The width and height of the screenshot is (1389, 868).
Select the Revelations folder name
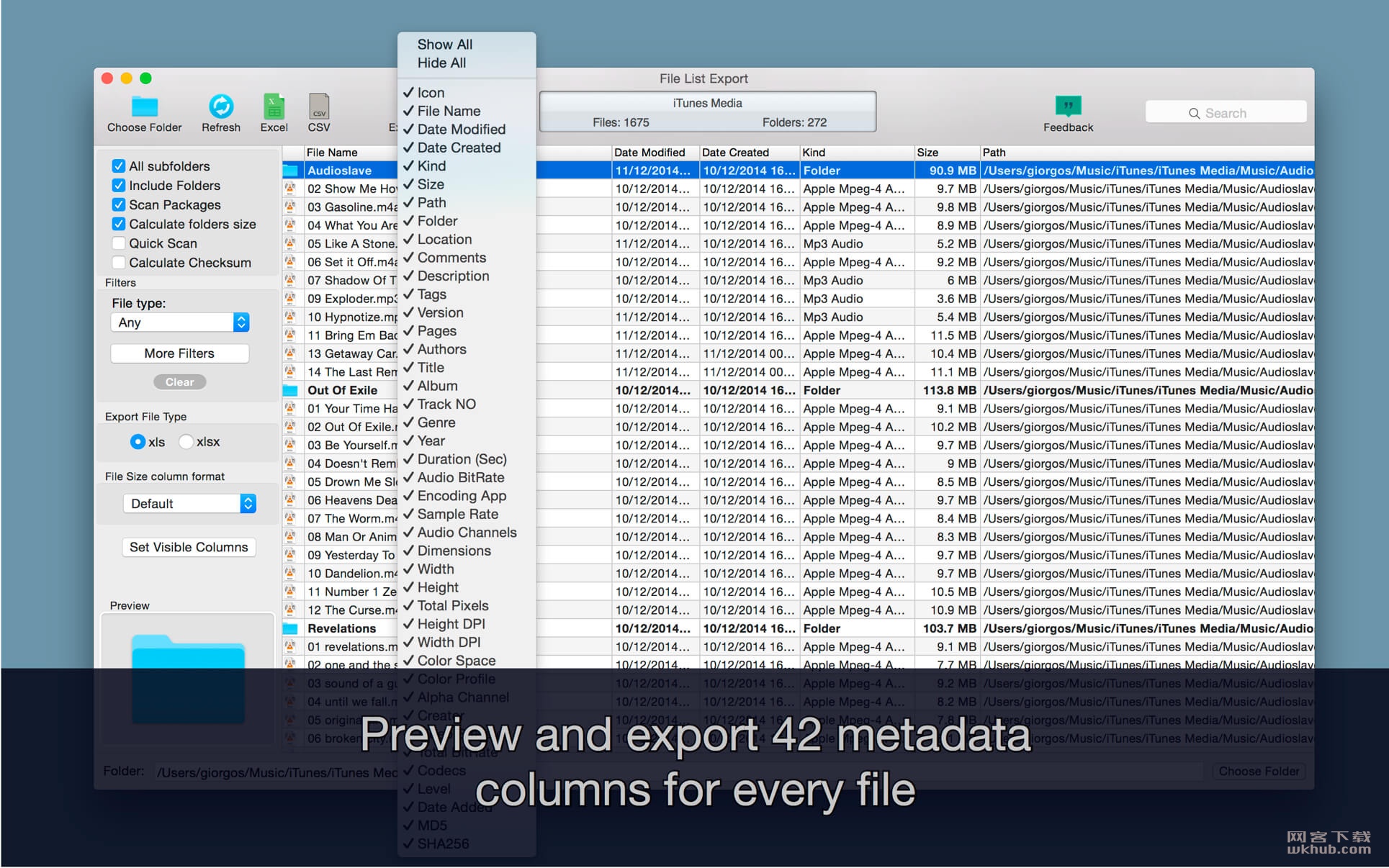point(341,628)
